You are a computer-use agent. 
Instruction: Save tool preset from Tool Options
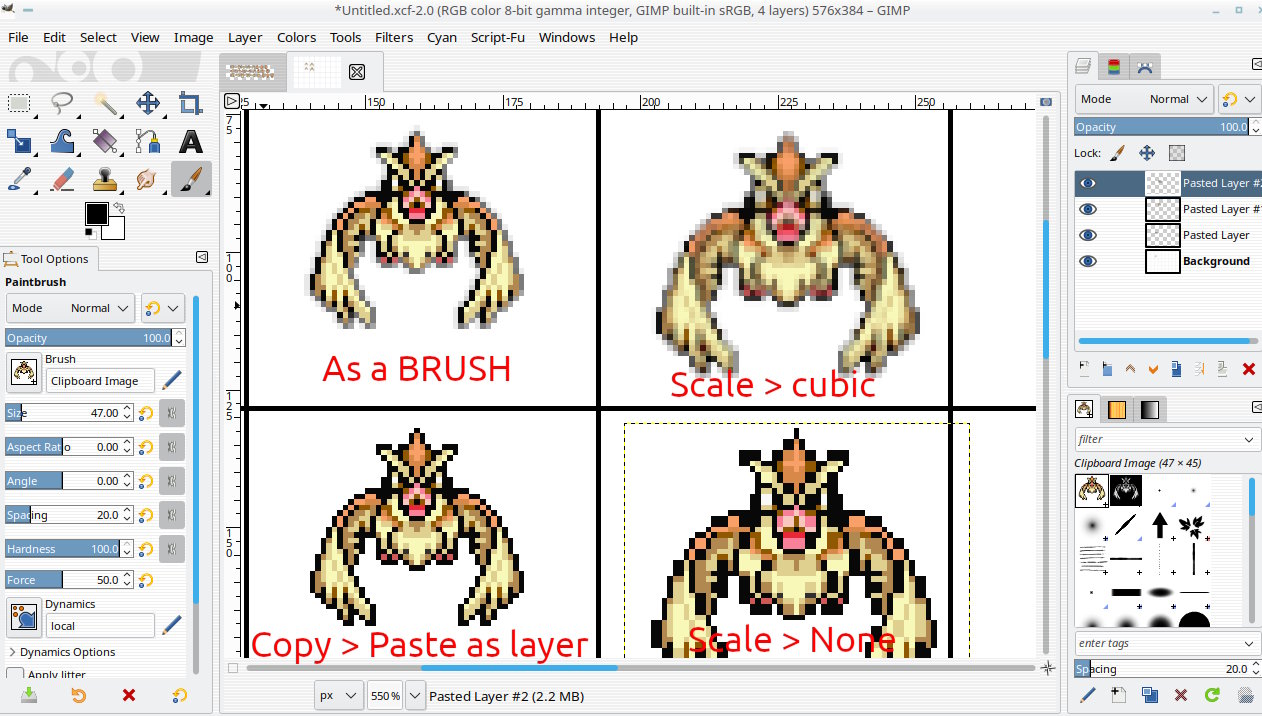pos(29,696)
